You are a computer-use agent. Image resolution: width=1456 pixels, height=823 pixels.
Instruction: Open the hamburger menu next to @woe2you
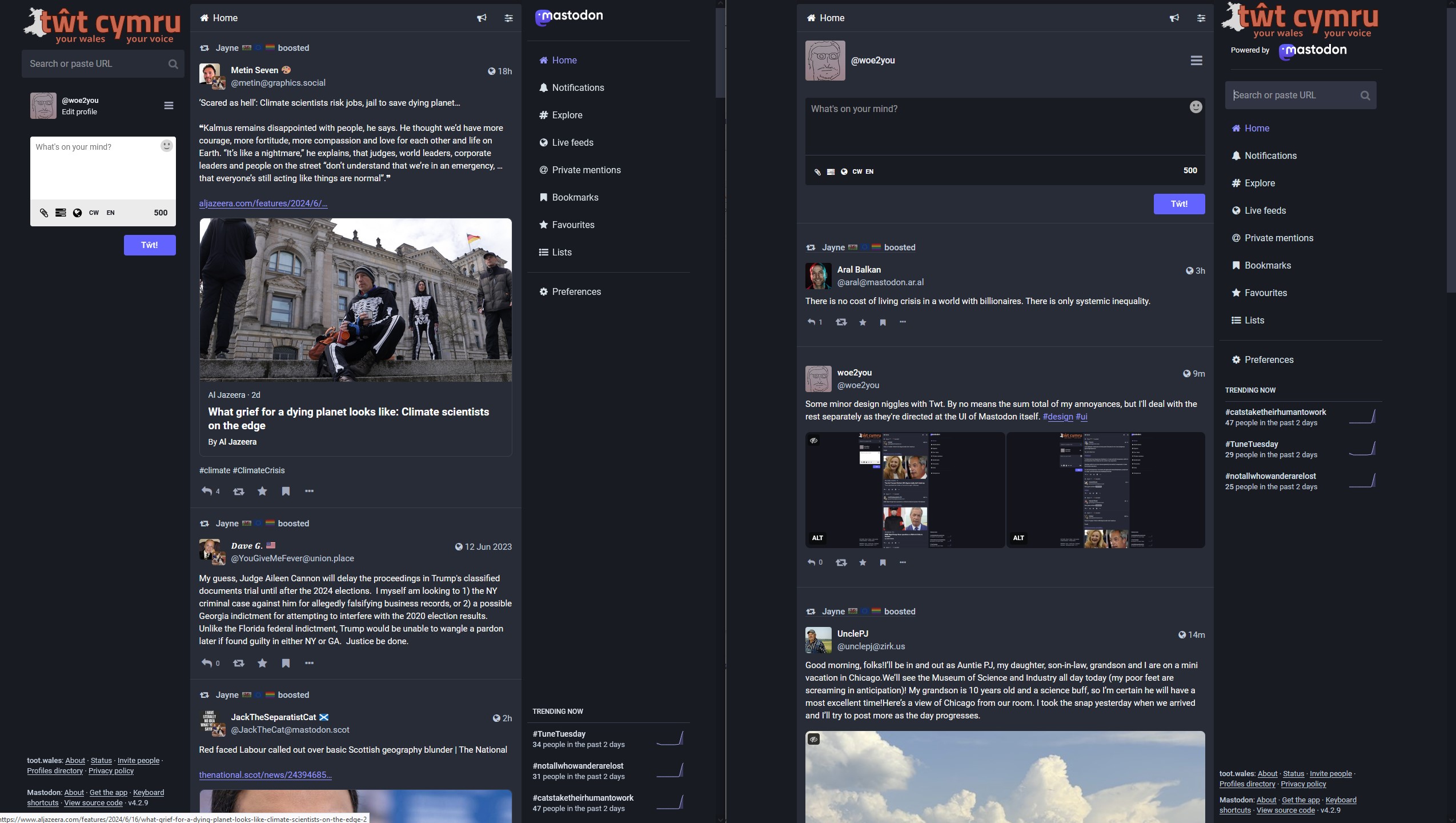(169, 105)
